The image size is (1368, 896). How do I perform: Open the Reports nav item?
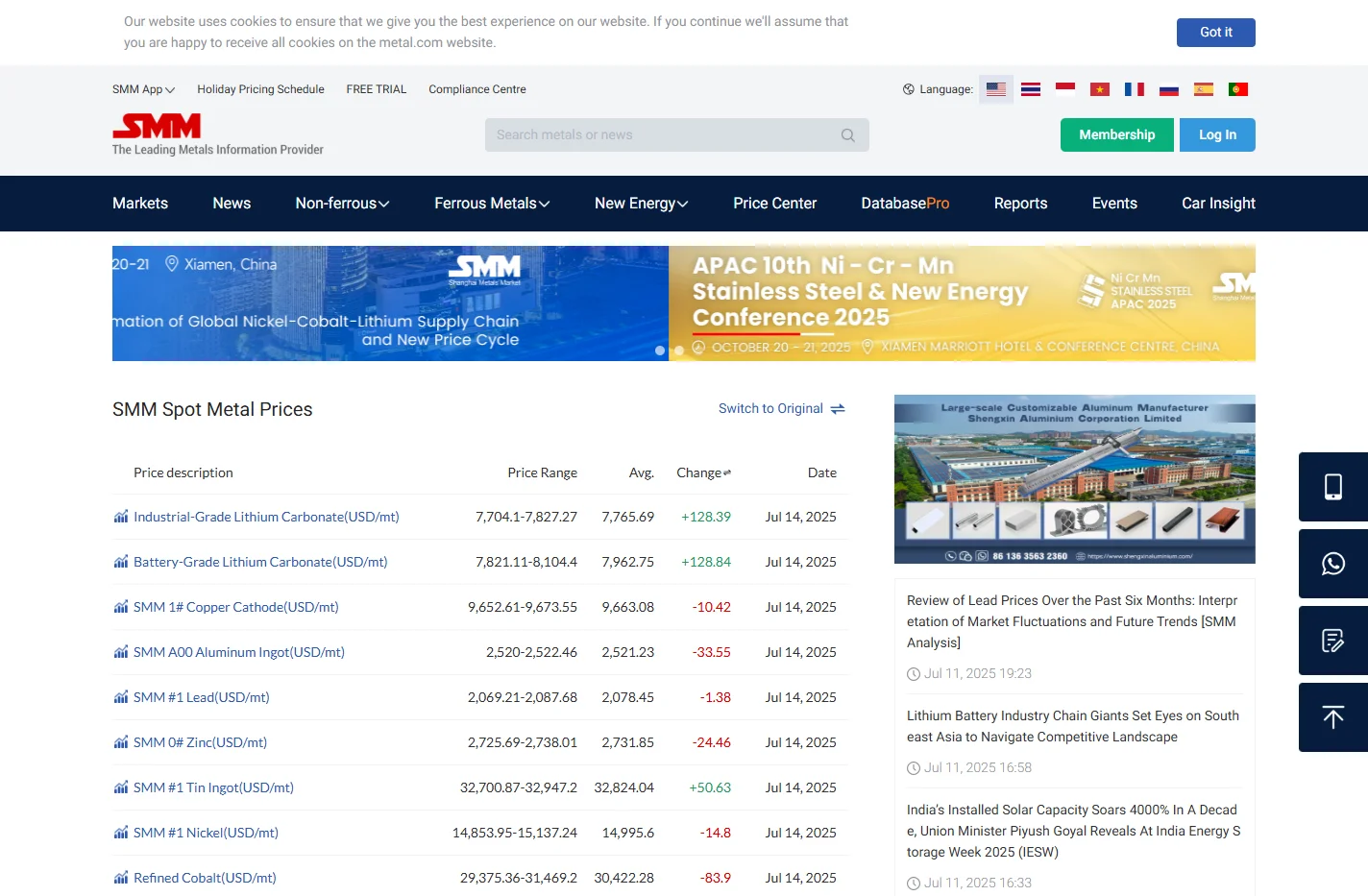pyautogui.click(x=1020, y=204)
